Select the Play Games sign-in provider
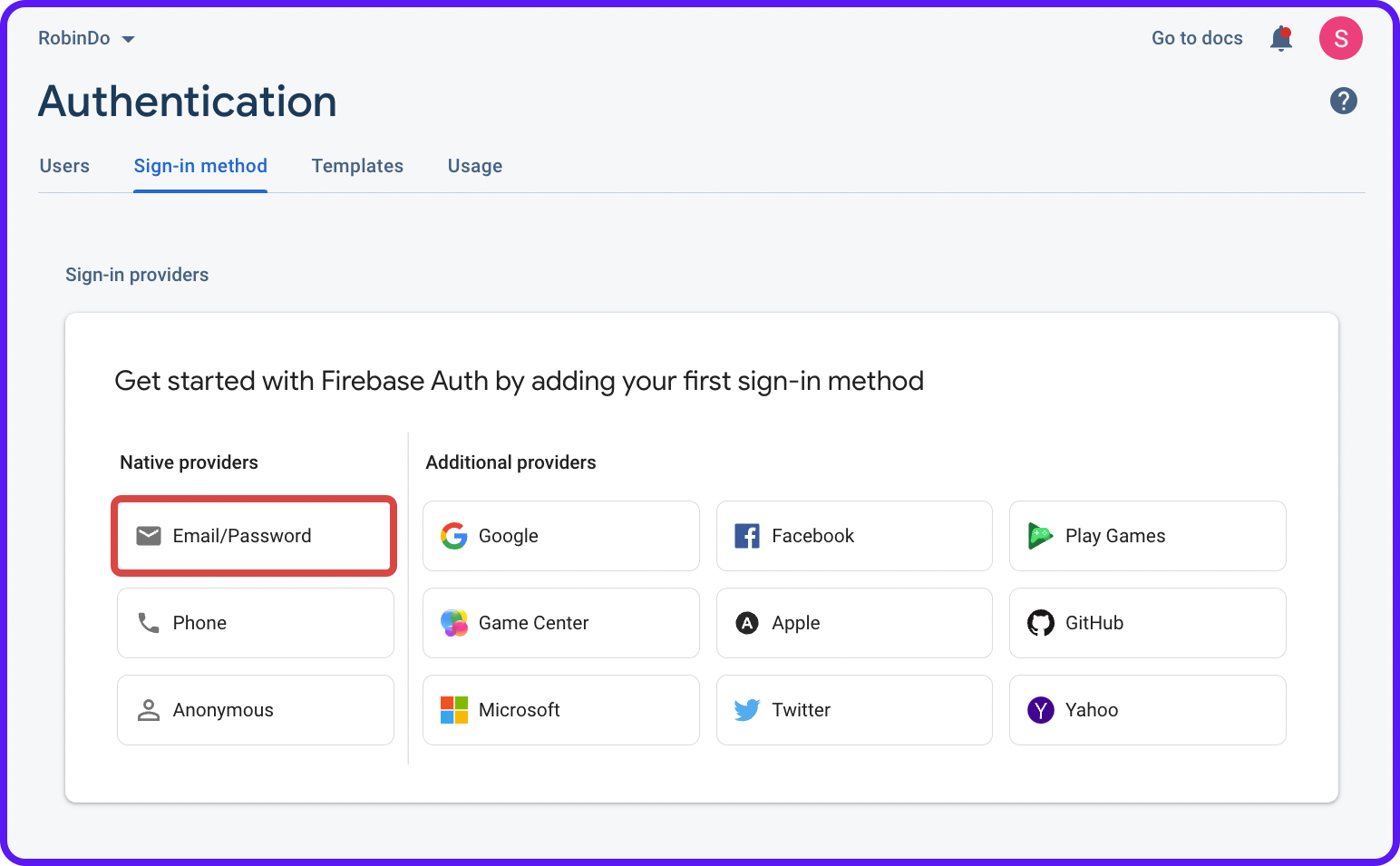Screen dimensions: 1400x866 [1146, 536]
